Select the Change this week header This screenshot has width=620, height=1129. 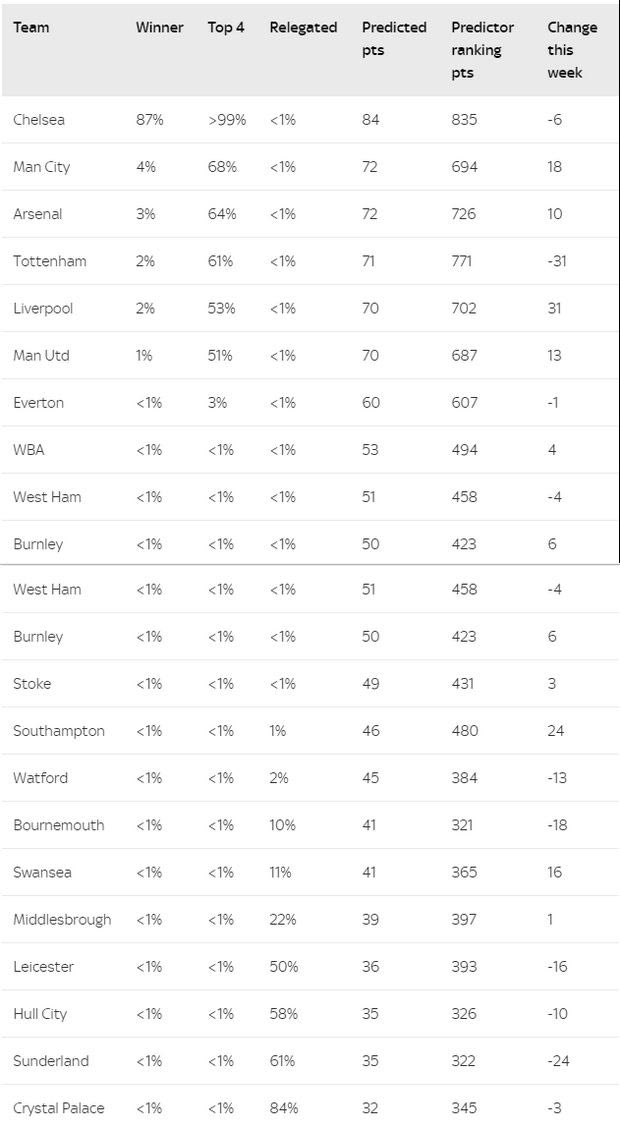pyautogui.click(x=572, y=50)
